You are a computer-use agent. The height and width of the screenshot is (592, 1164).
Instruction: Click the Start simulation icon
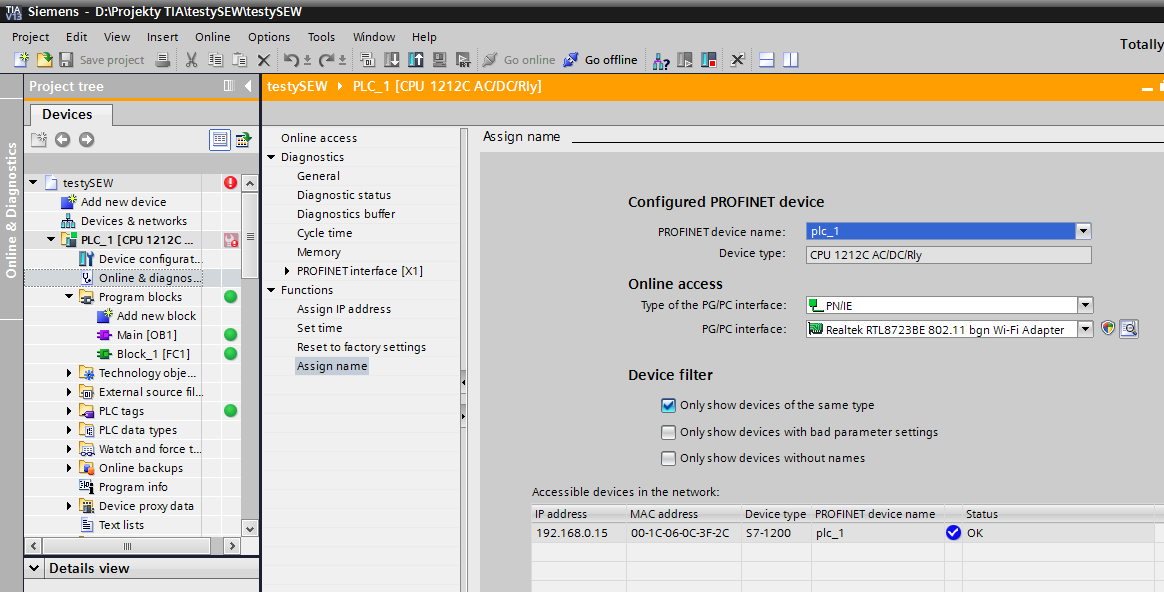click(x=439, y=59)
